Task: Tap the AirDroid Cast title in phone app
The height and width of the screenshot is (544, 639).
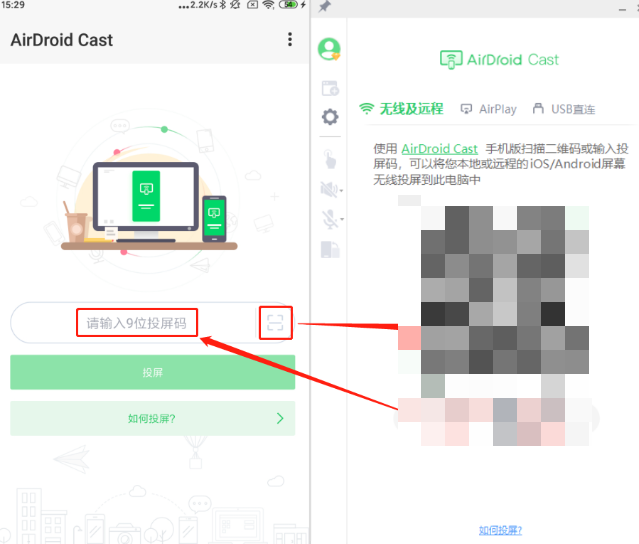Action: (x=62, y=40)
